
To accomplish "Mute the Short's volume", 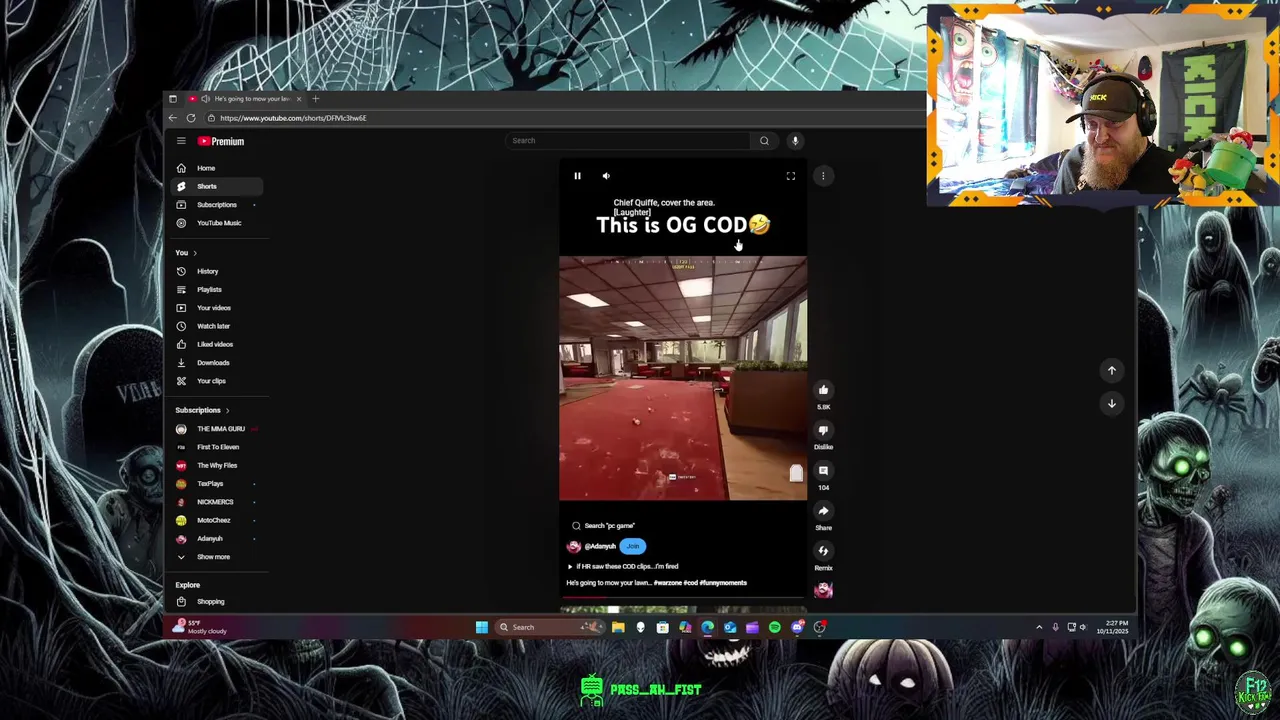I will 606,176.
